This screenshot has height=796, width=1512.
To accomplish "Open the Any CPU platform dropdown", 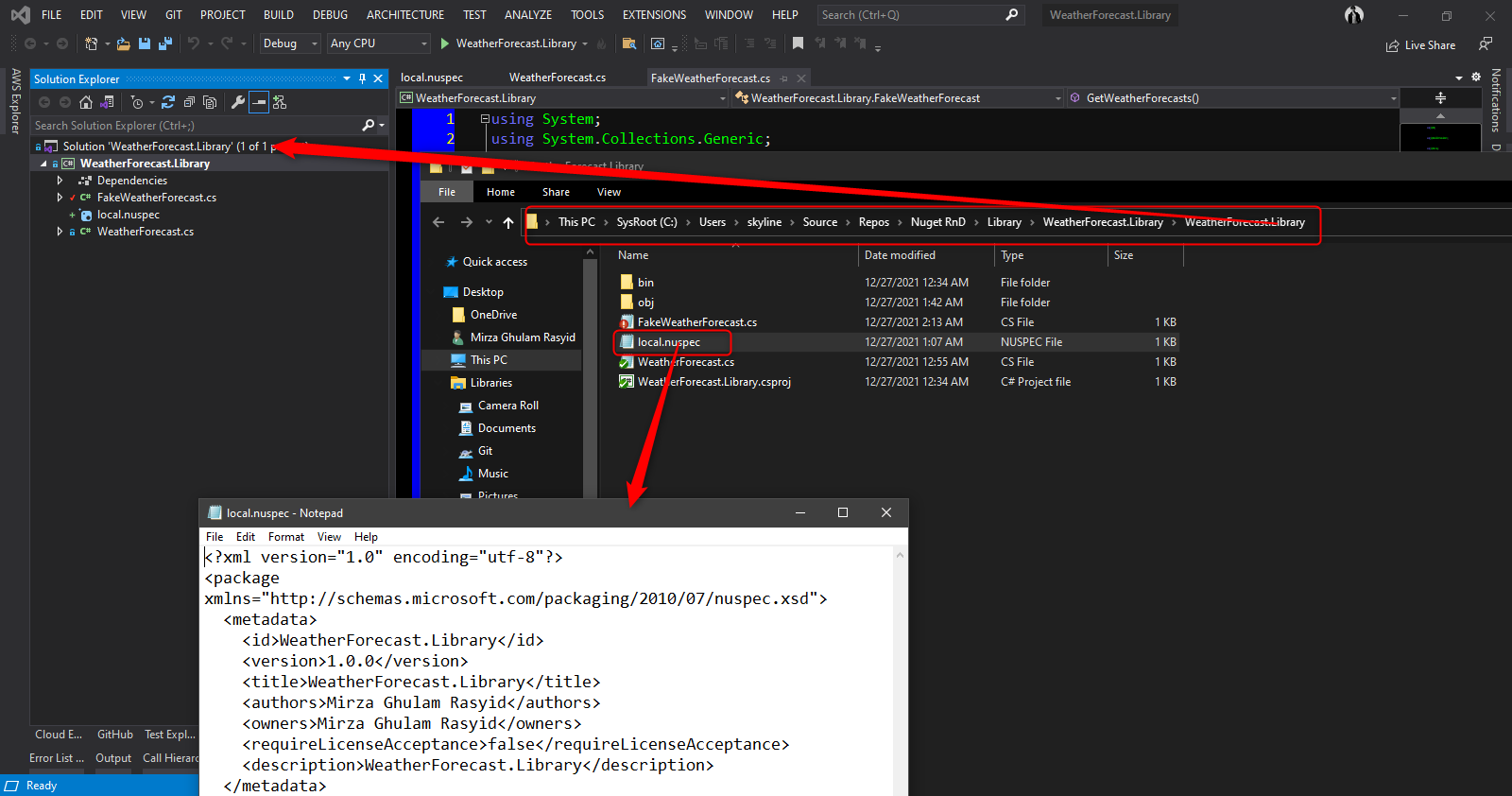I will pyautogui.click(x=378, y=43).
